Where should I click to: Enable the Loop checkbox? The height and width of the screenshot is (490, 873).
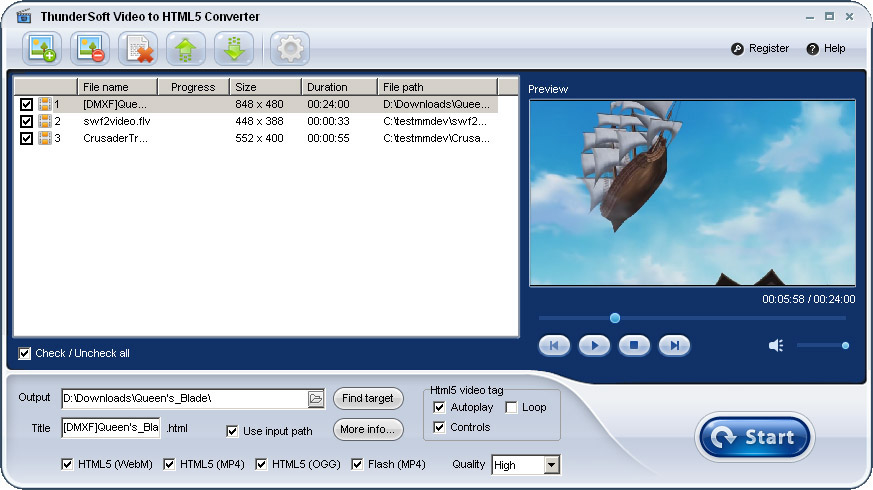(511, 407)
